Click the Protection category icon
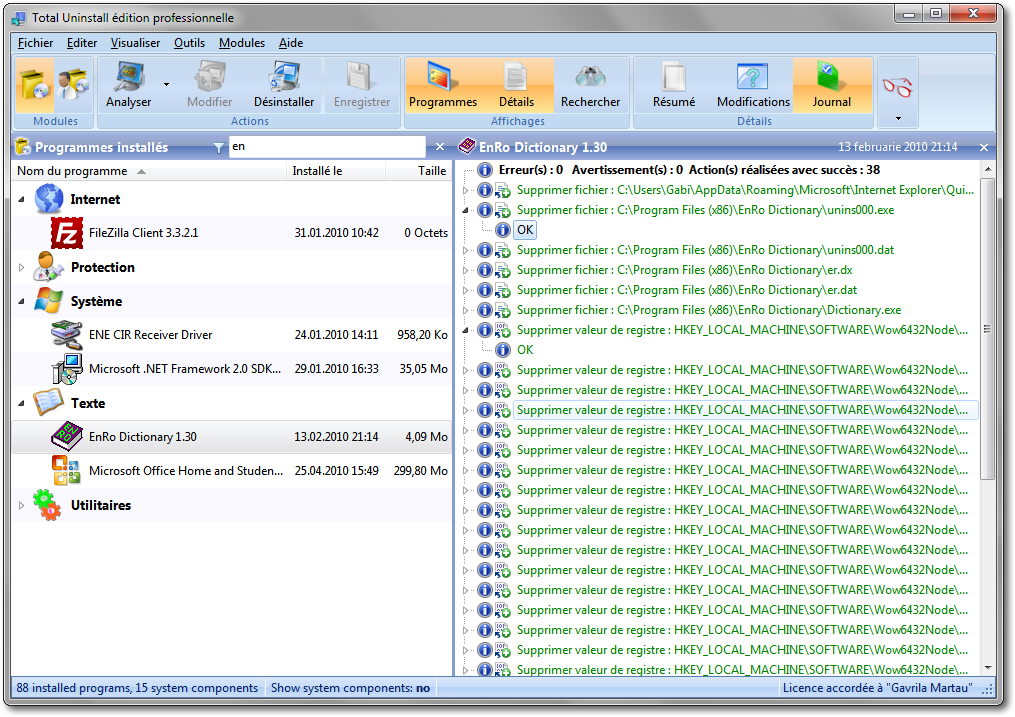Image resolution: width=1015 pixels, height=717 pixels. pyautogui.click(x=49, y=267)
